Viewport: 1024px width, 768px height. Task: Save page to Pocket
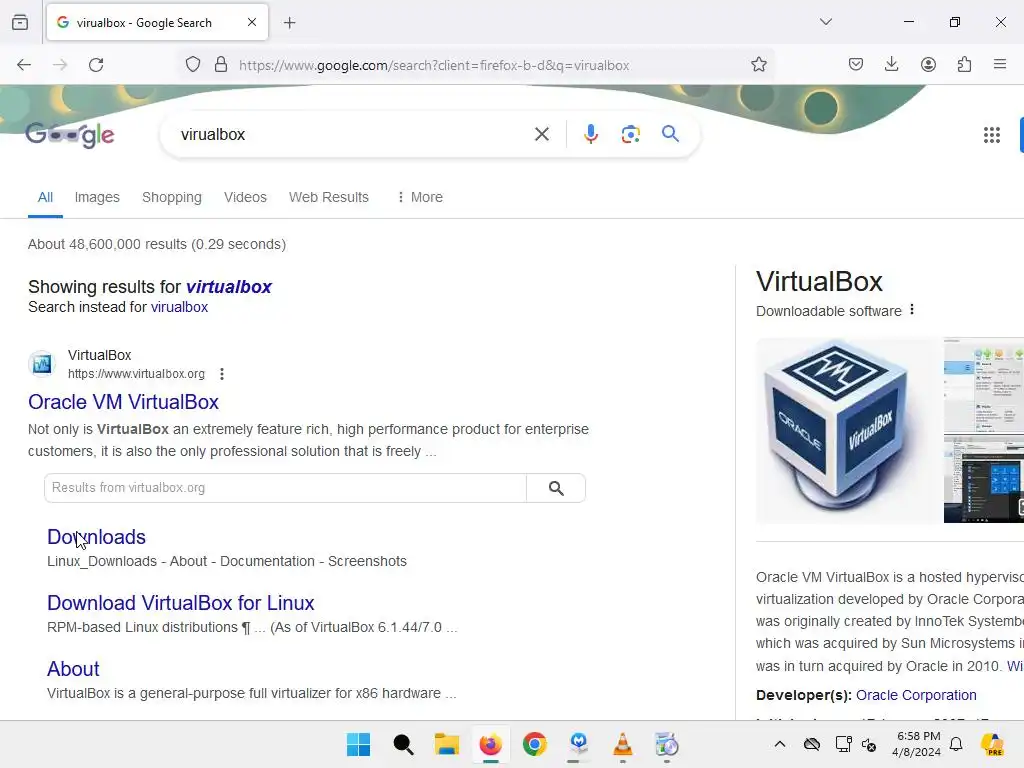click(x=856, y=64)
